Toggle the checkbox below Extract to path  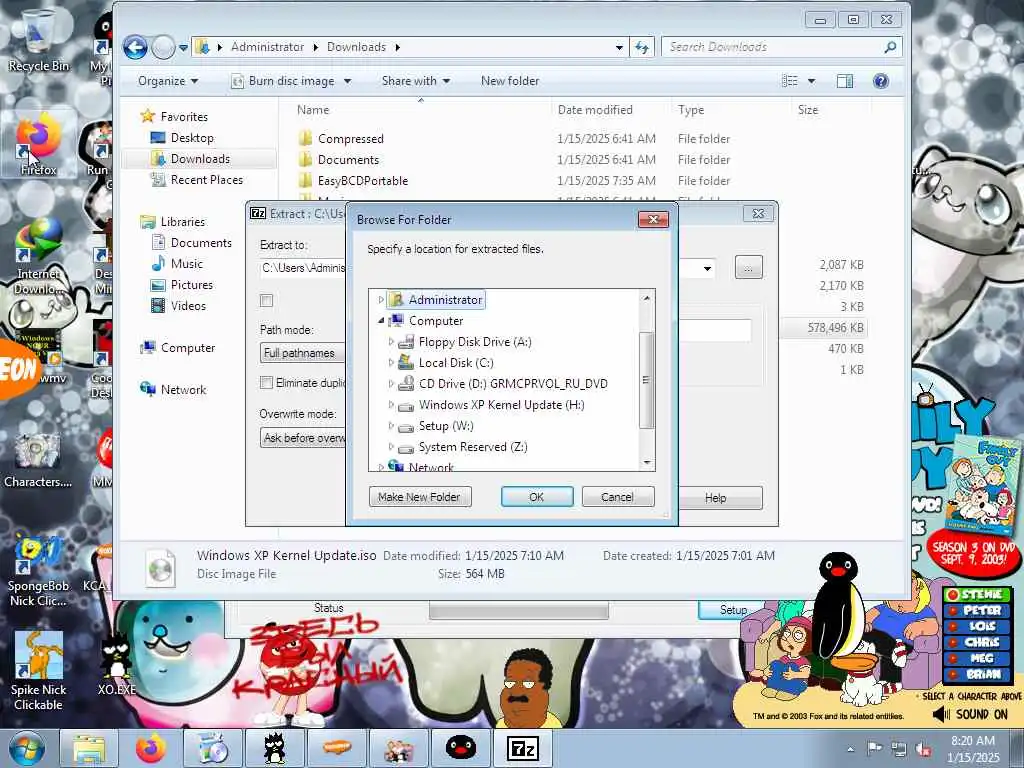pos(266,300)
